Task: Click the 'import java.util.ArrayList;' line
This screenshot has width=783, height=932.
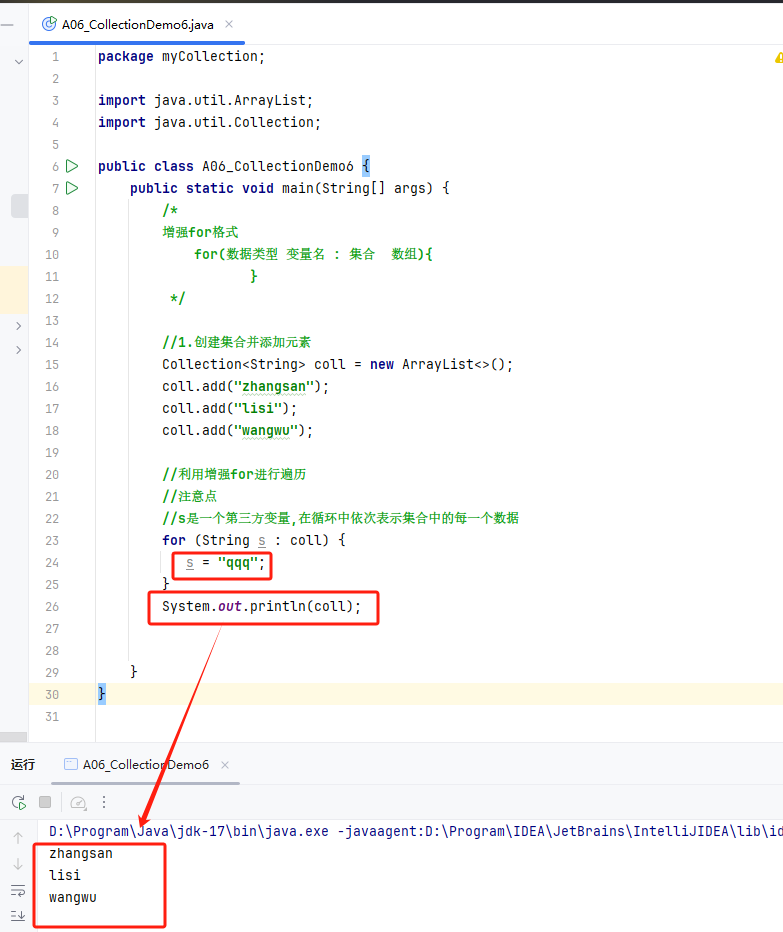Action: (206, 100)
